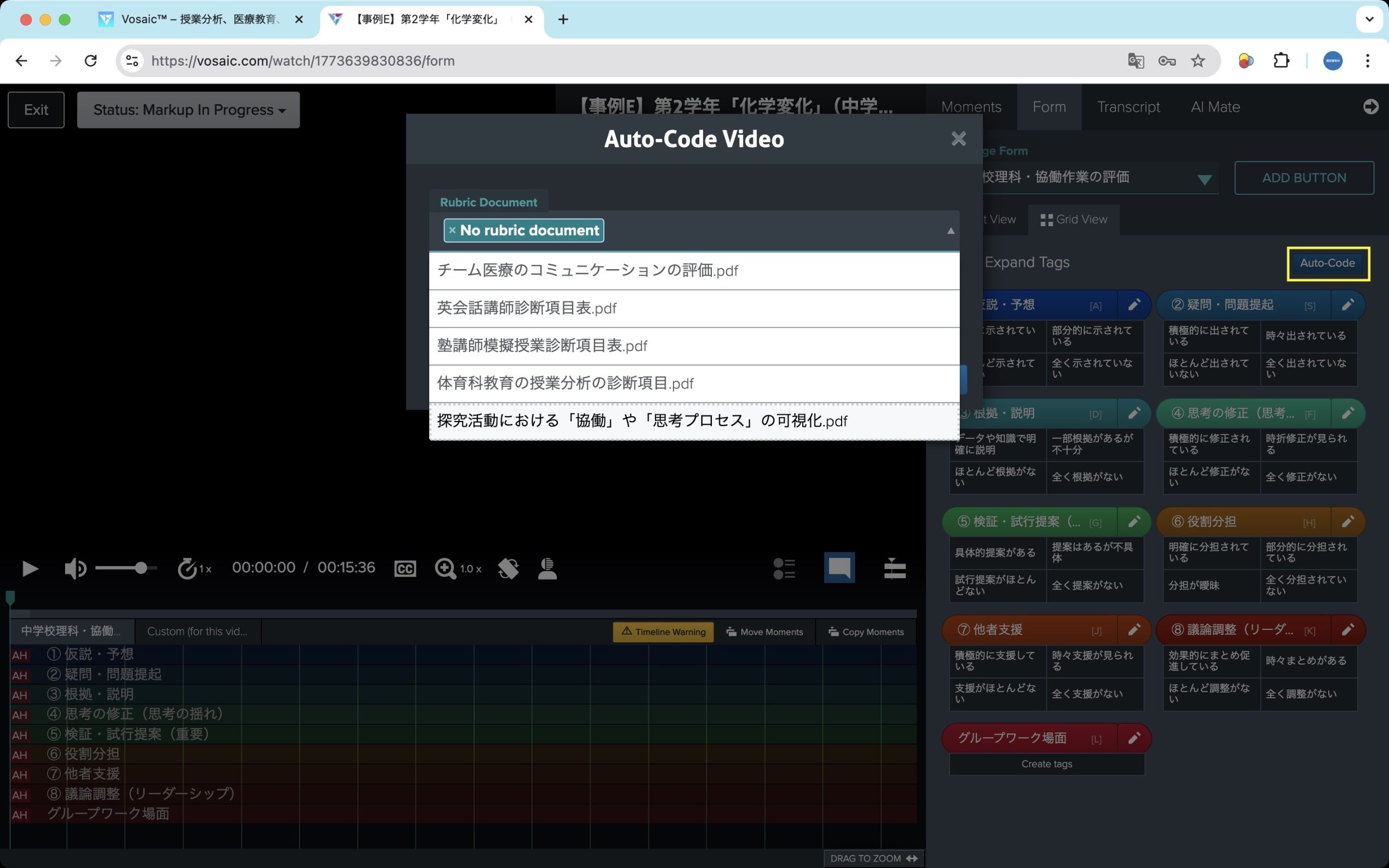Mute the video audio speaker icon
1389x868 pixels.
click(x=75, y=569)
